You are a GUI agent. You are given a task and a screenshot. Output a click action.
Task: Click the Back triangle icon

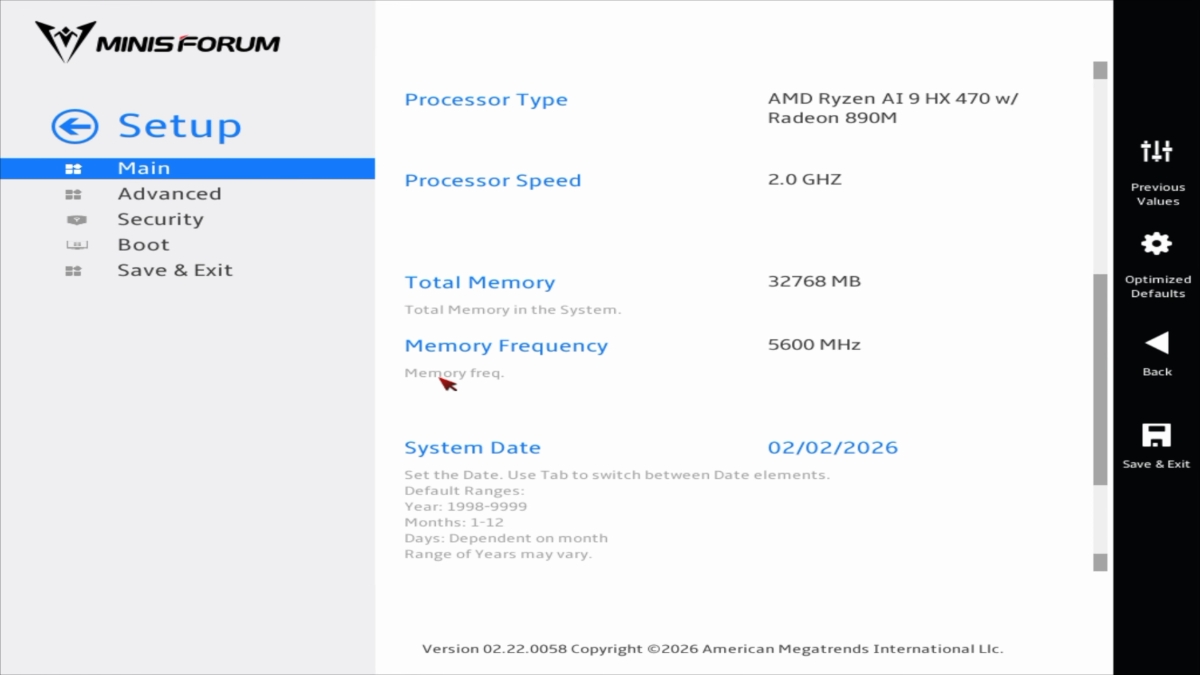click(1156, 343)
